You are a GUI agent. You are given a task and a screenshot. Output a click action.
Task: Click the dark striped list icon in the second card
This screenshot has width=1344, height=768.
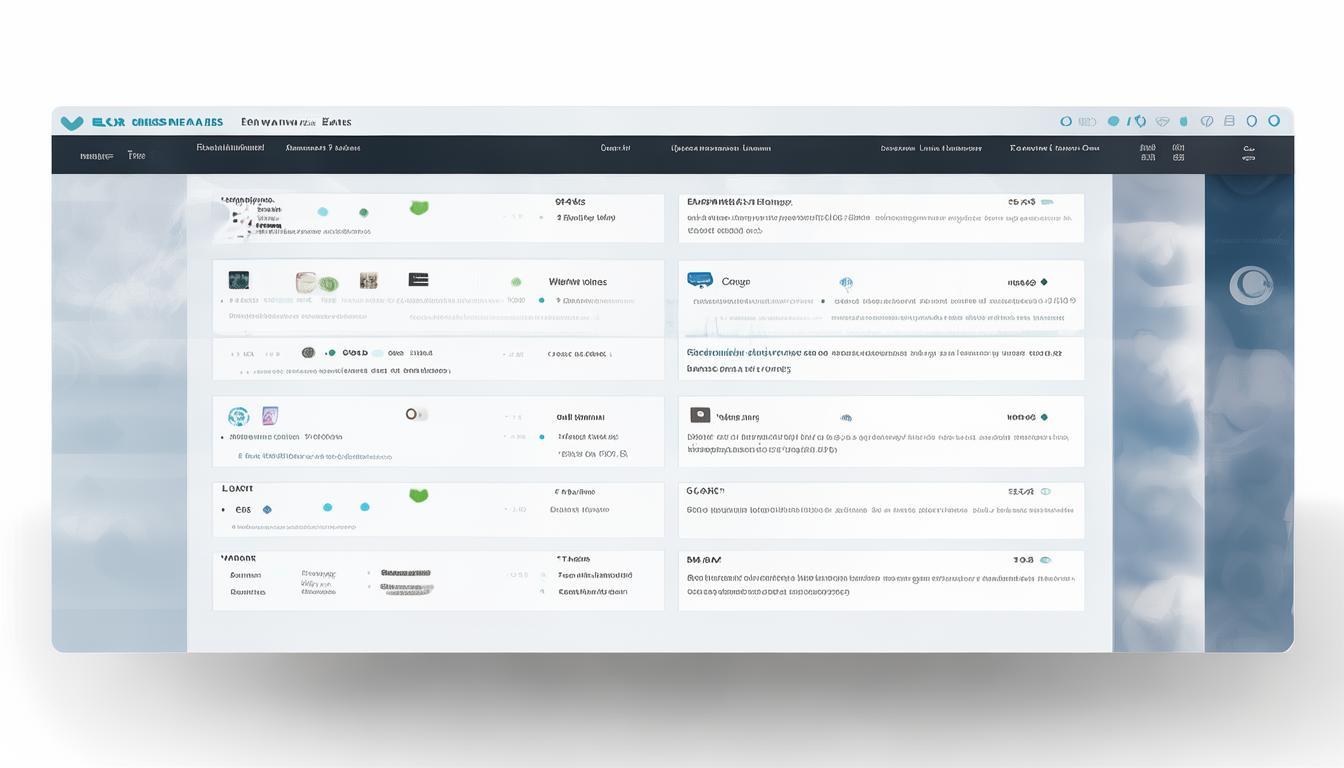click(x=418, y=280)
